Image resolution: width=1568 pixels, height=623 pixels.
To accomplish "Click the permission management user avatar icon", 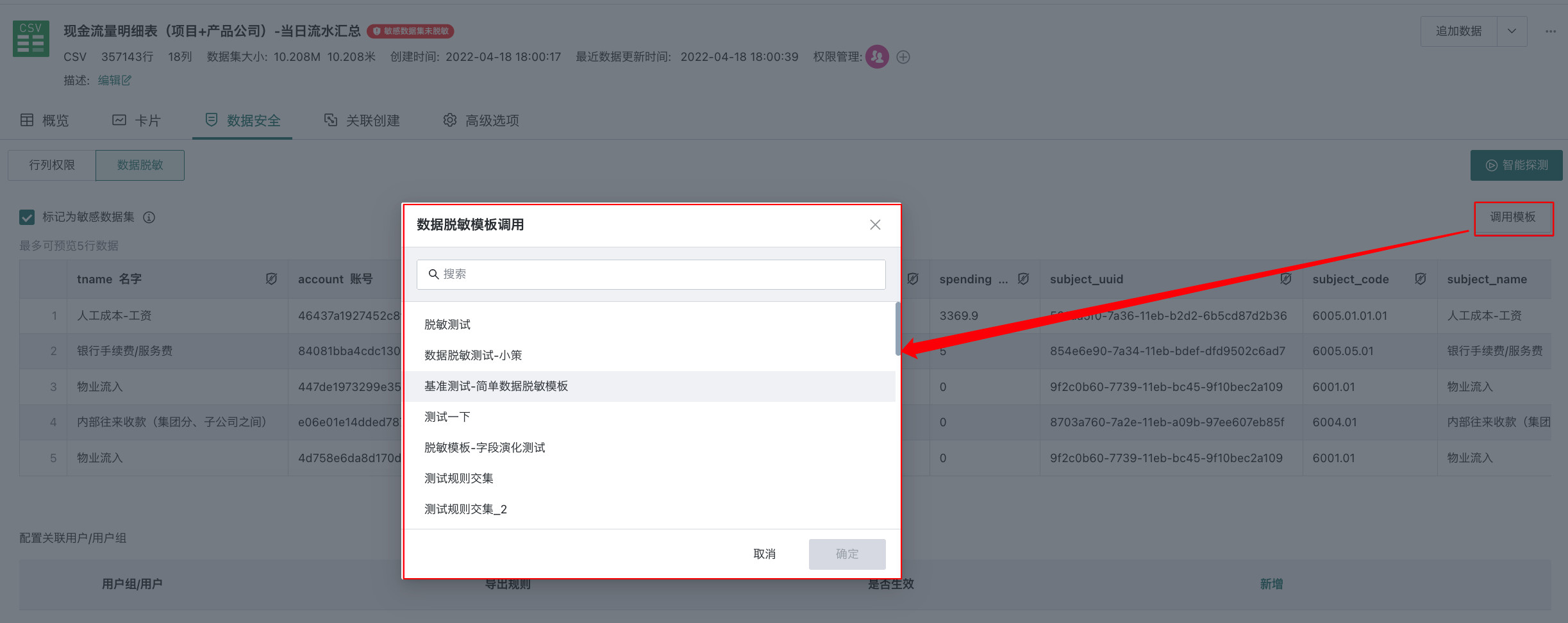I will pyautogui.click(x=877, y=57).
